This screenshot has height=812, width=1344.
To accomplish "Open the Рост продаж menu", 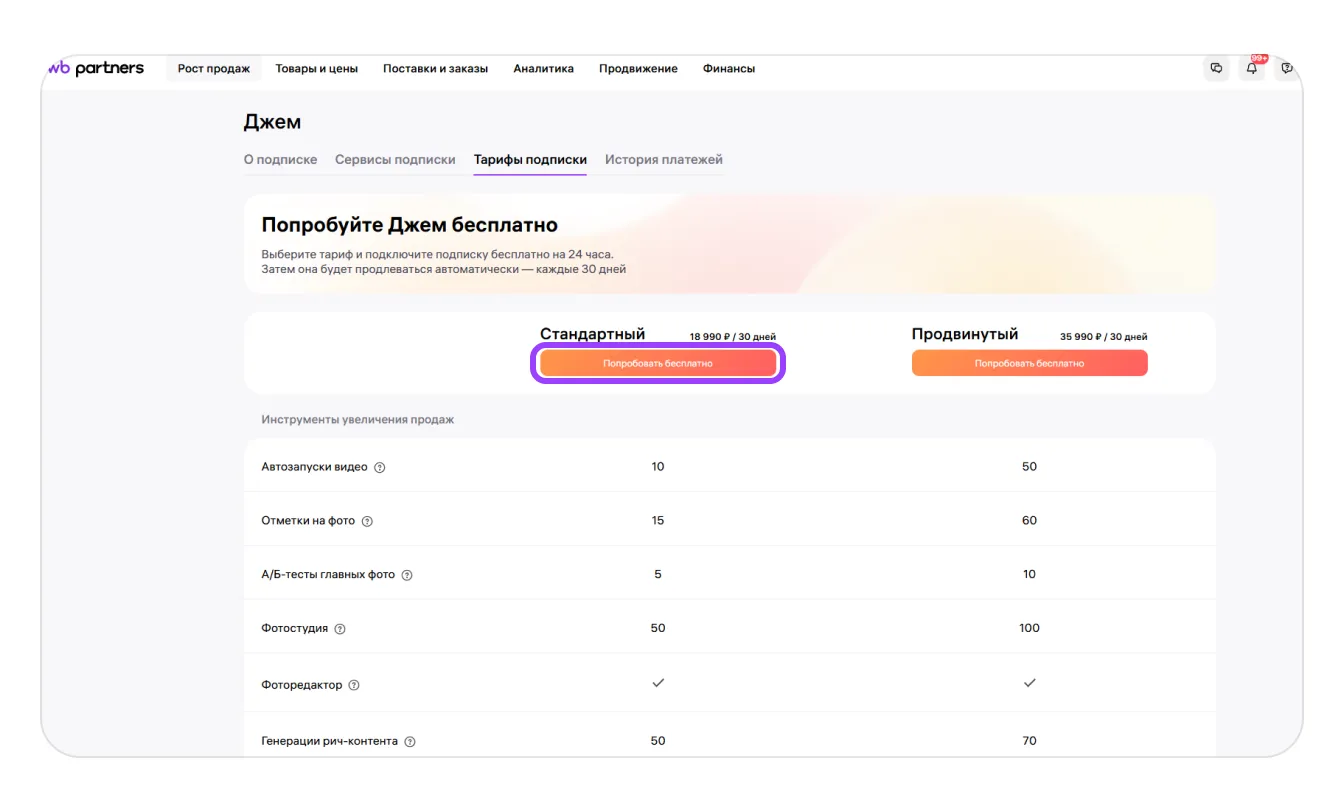I will 214,69.
